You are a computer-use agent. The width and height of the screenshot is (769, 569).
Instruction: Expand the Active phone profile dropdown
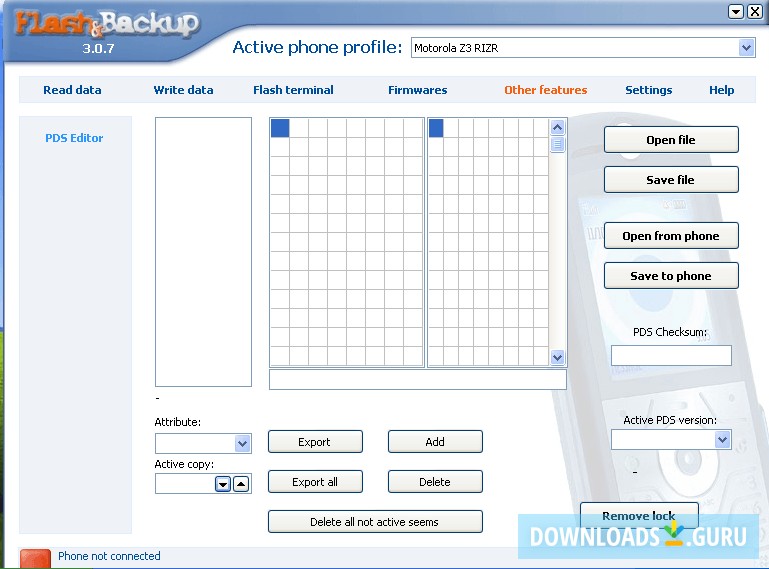coord(746,48)
